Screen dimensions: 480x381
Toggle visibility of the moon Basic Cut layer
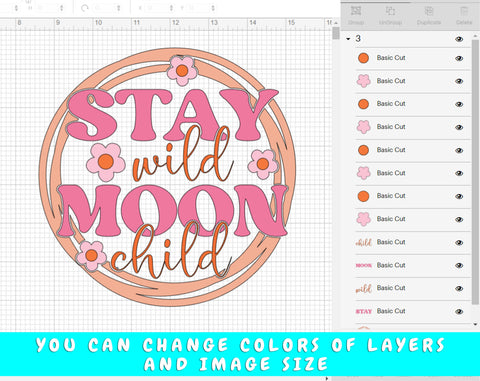[x=459, y=265]
